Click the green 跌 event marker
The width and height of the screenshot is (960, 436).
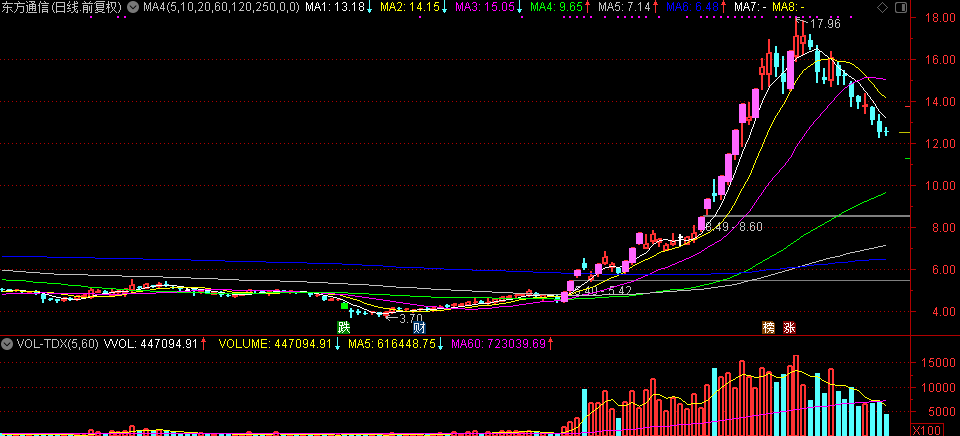point(344,327)
